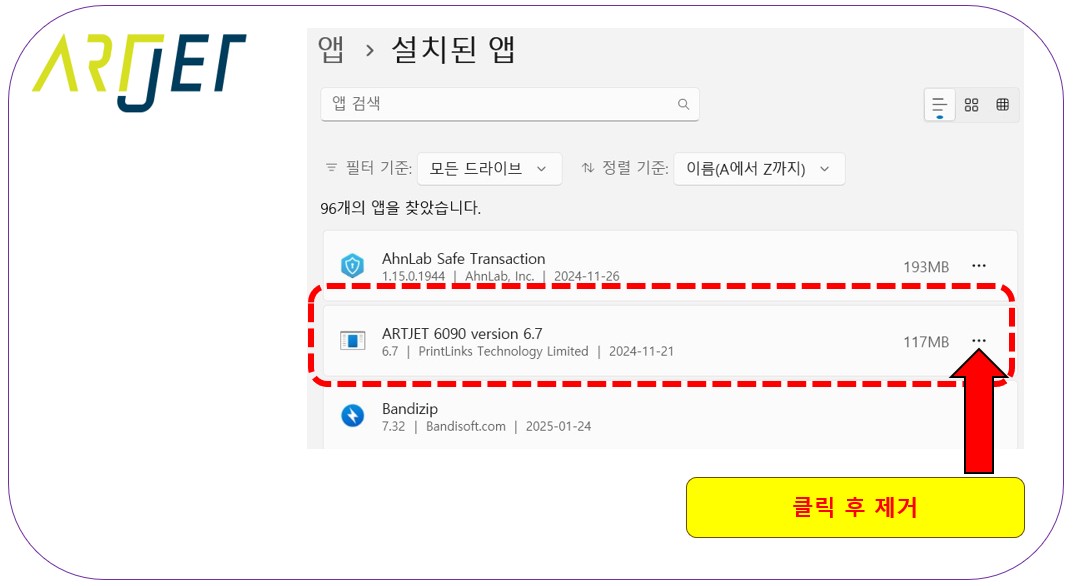
Task: Click the ARTJET logo
Action: 139,68
